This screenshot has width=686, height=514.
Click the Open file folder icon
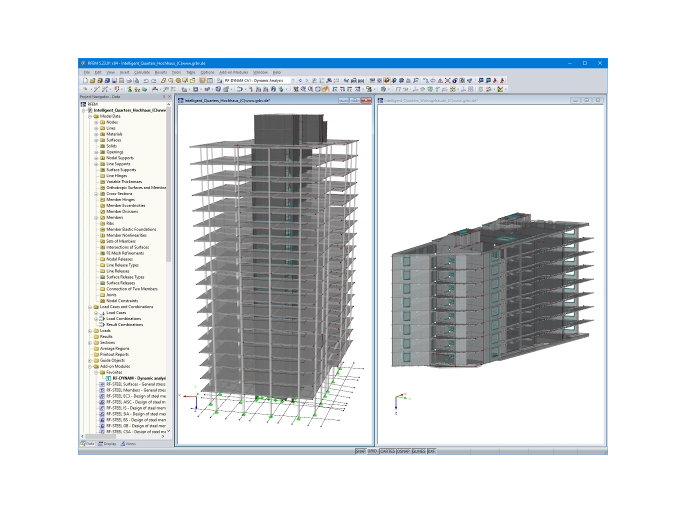[92, 80]
